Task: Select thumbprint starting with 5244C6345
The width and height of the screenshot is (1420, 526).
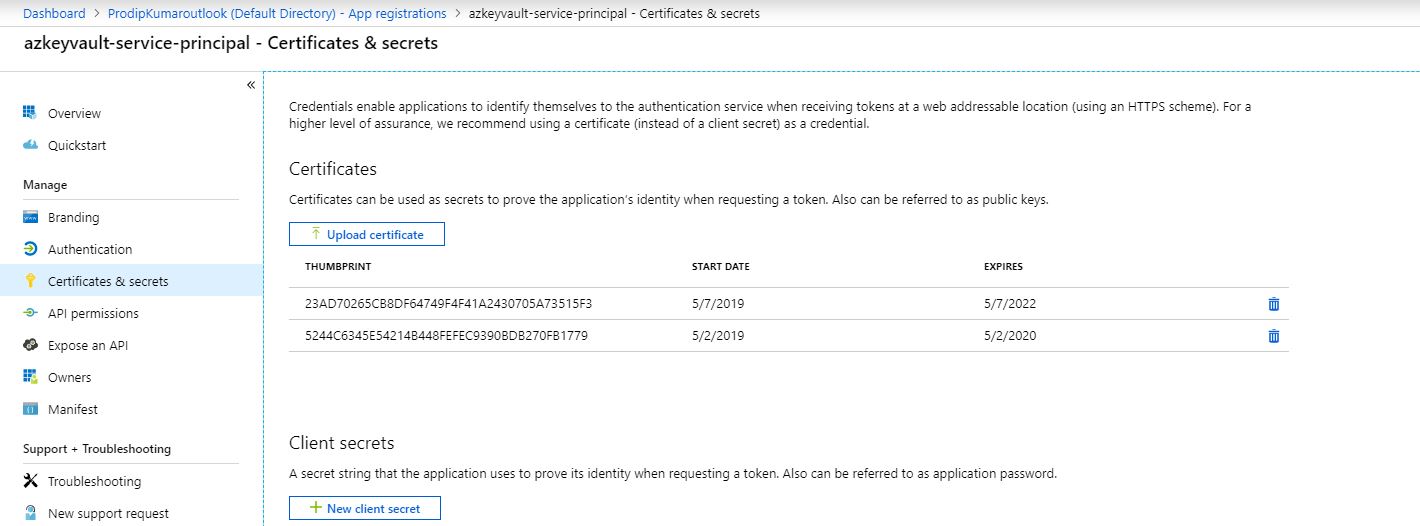Action: (x=446, y=335)
